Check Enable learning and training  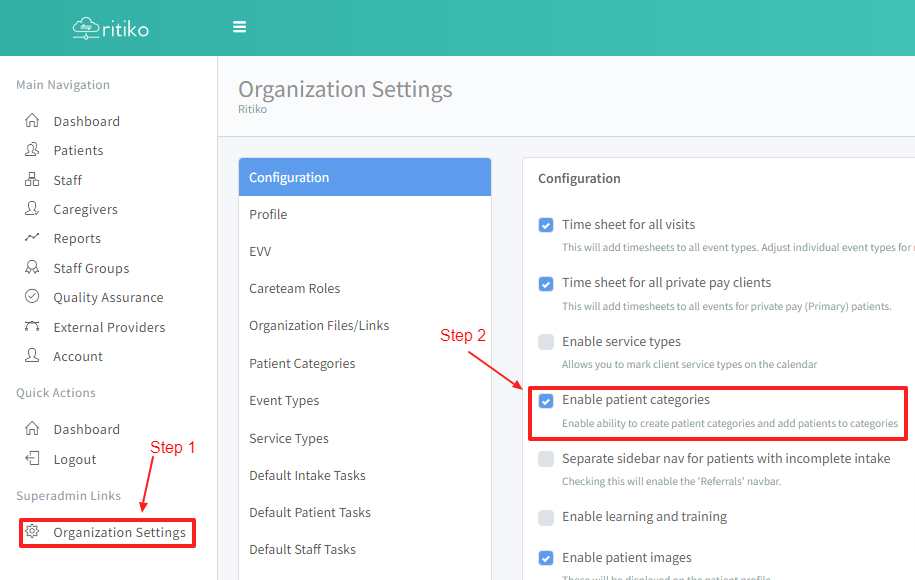pyautogui.click(x=546, y=517)
